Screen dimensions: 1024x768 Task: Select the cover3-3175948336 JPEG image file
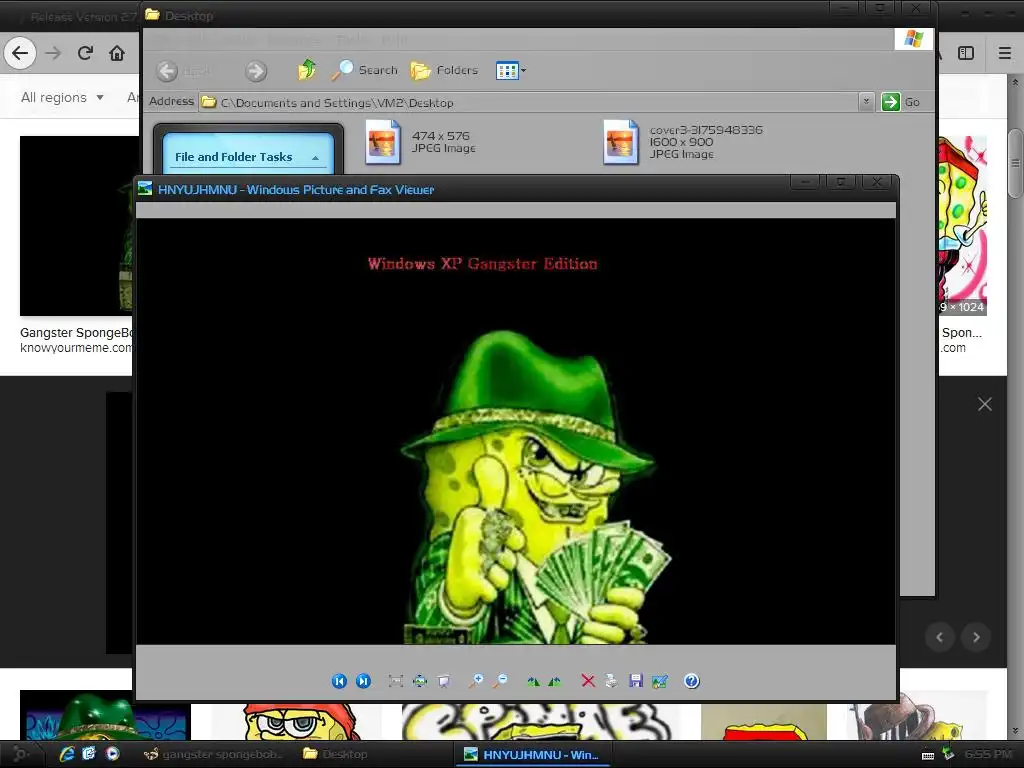pos(682,142)
